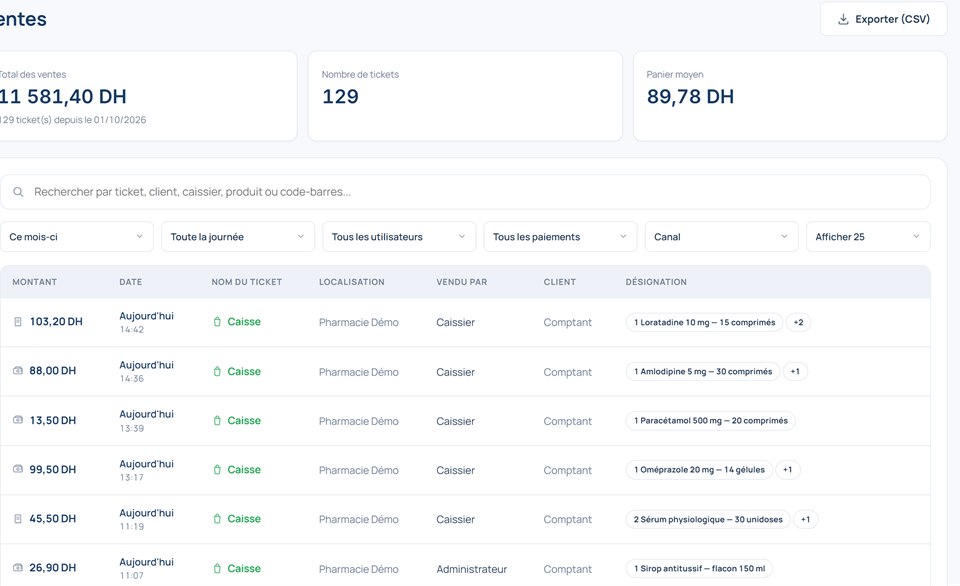Click the Caisse bag icon in the 13:17 row
Viewport: 960px width, 586px height.
[217, 470]
